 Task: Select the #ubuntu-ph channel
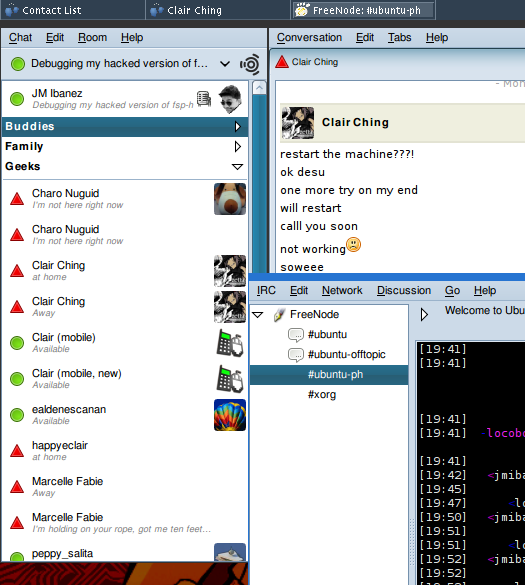pos(329,375)
